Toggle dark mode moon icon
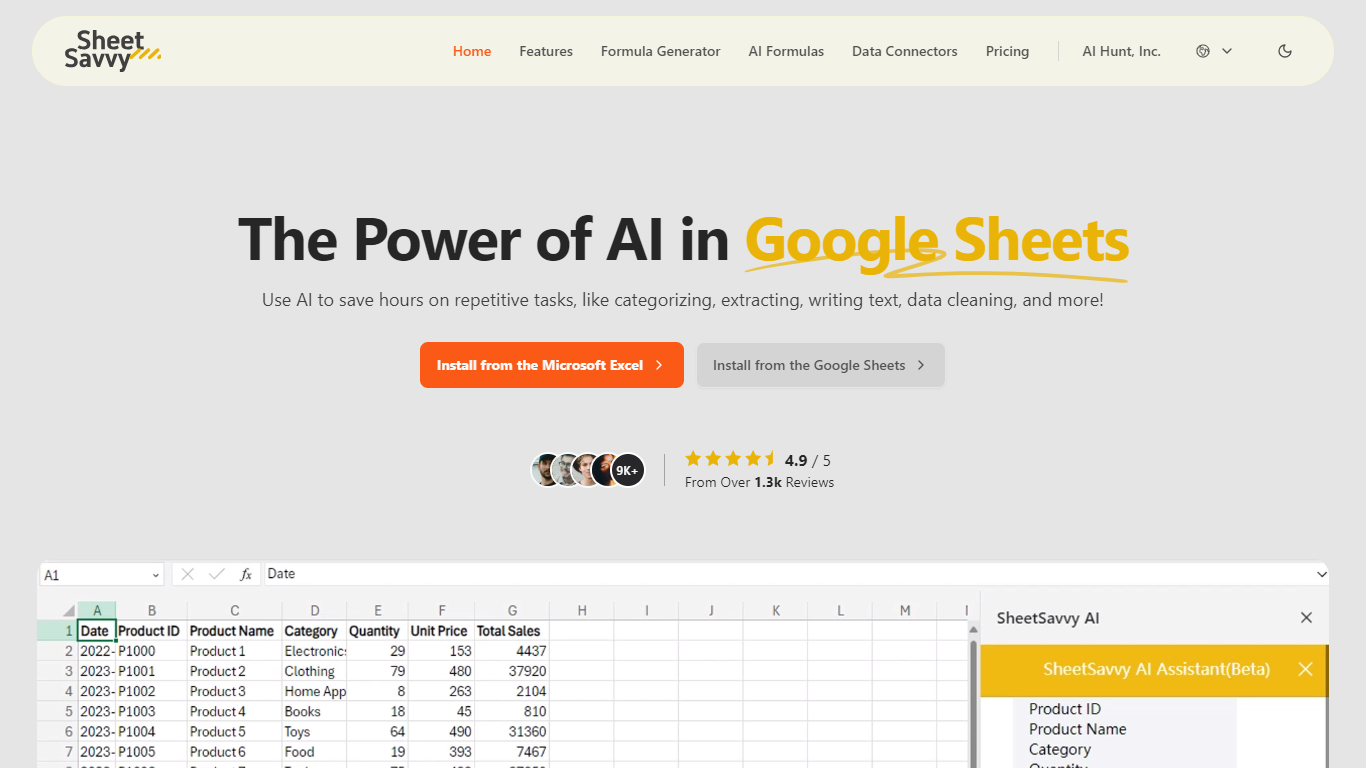Screen dimensions: 1366x768 (1285, 51)
